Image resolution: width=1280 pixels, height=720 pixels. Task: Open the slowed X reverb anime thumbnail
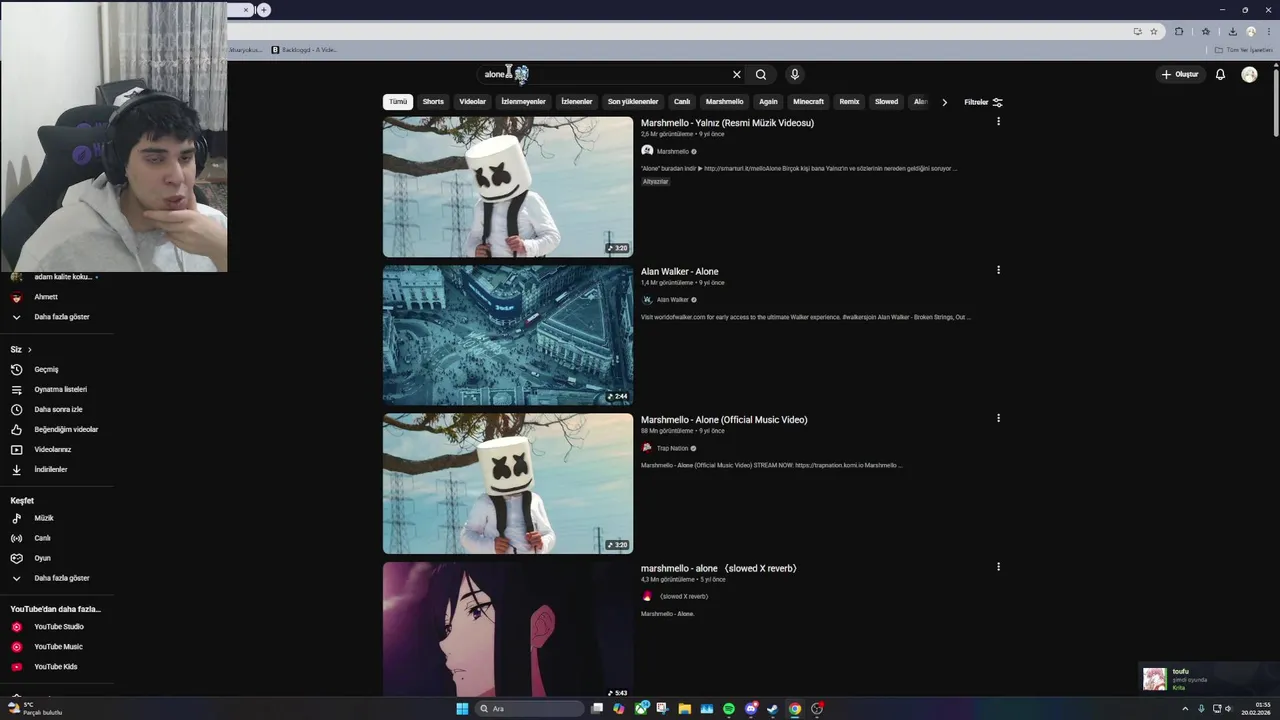click(508, 630)
